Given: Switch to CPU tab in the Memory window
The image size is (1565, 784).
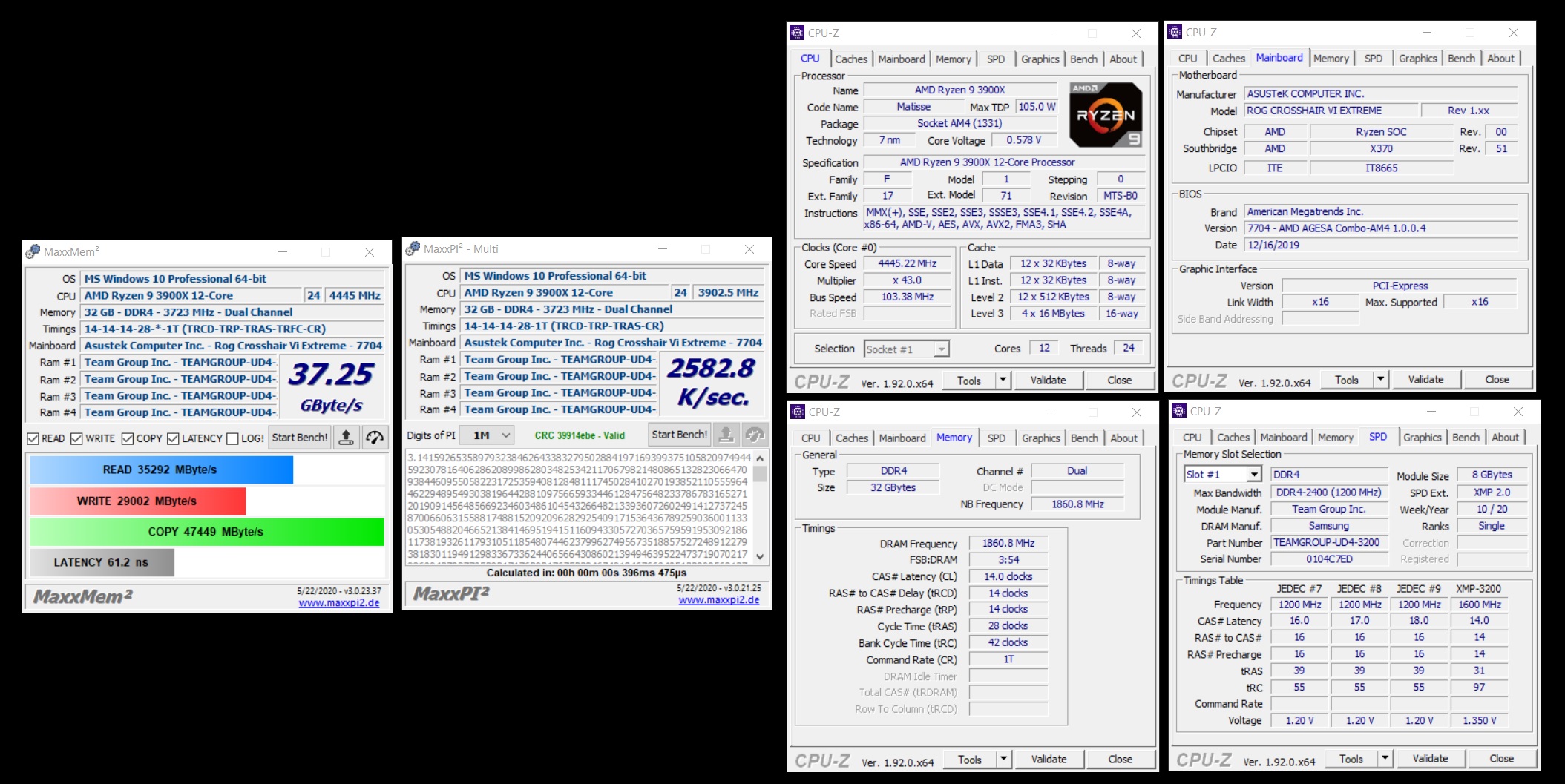Looking at the screenshot, I should 811,438.
